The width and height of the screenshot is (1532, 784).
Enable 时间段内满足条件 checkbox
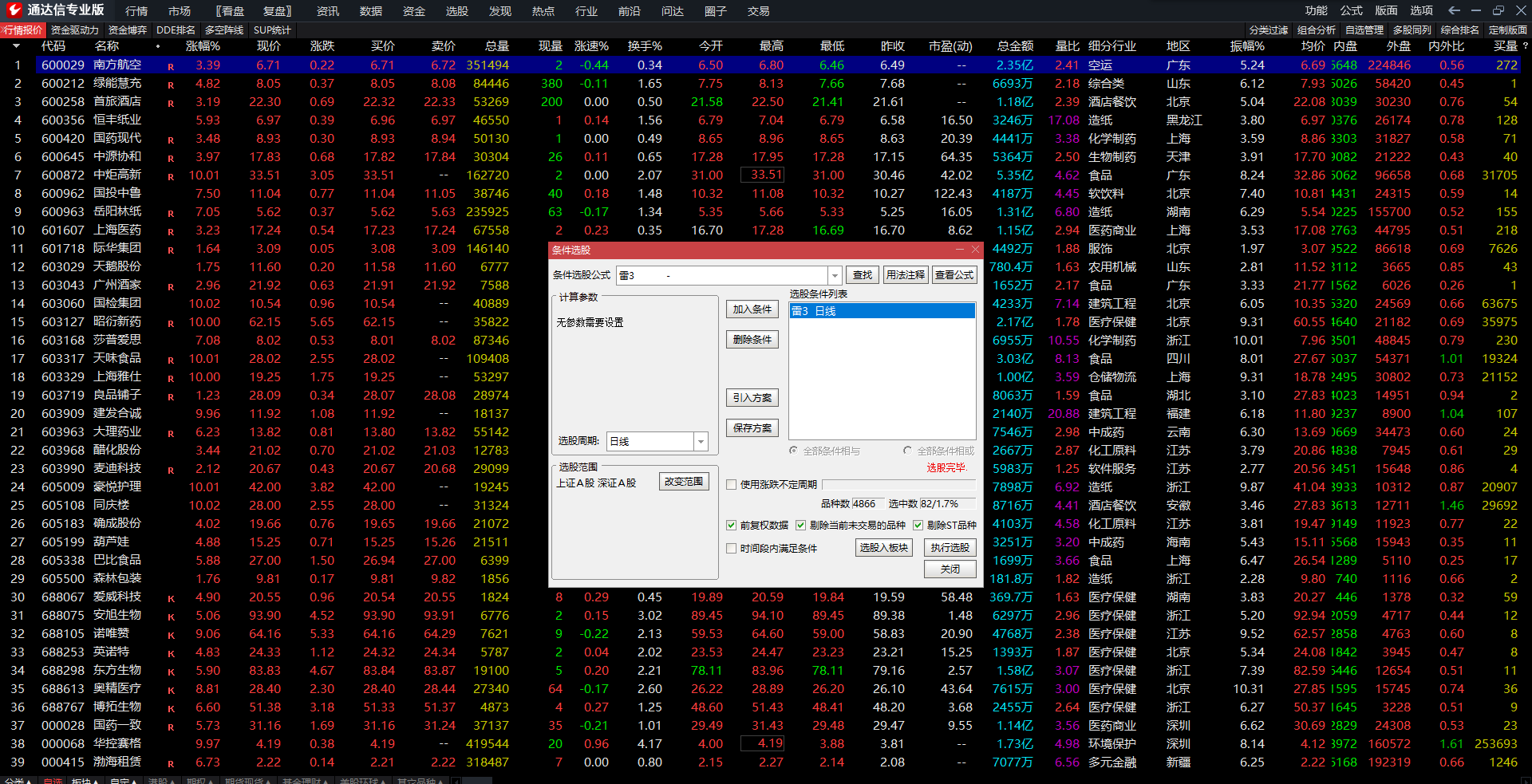(731, 548)
